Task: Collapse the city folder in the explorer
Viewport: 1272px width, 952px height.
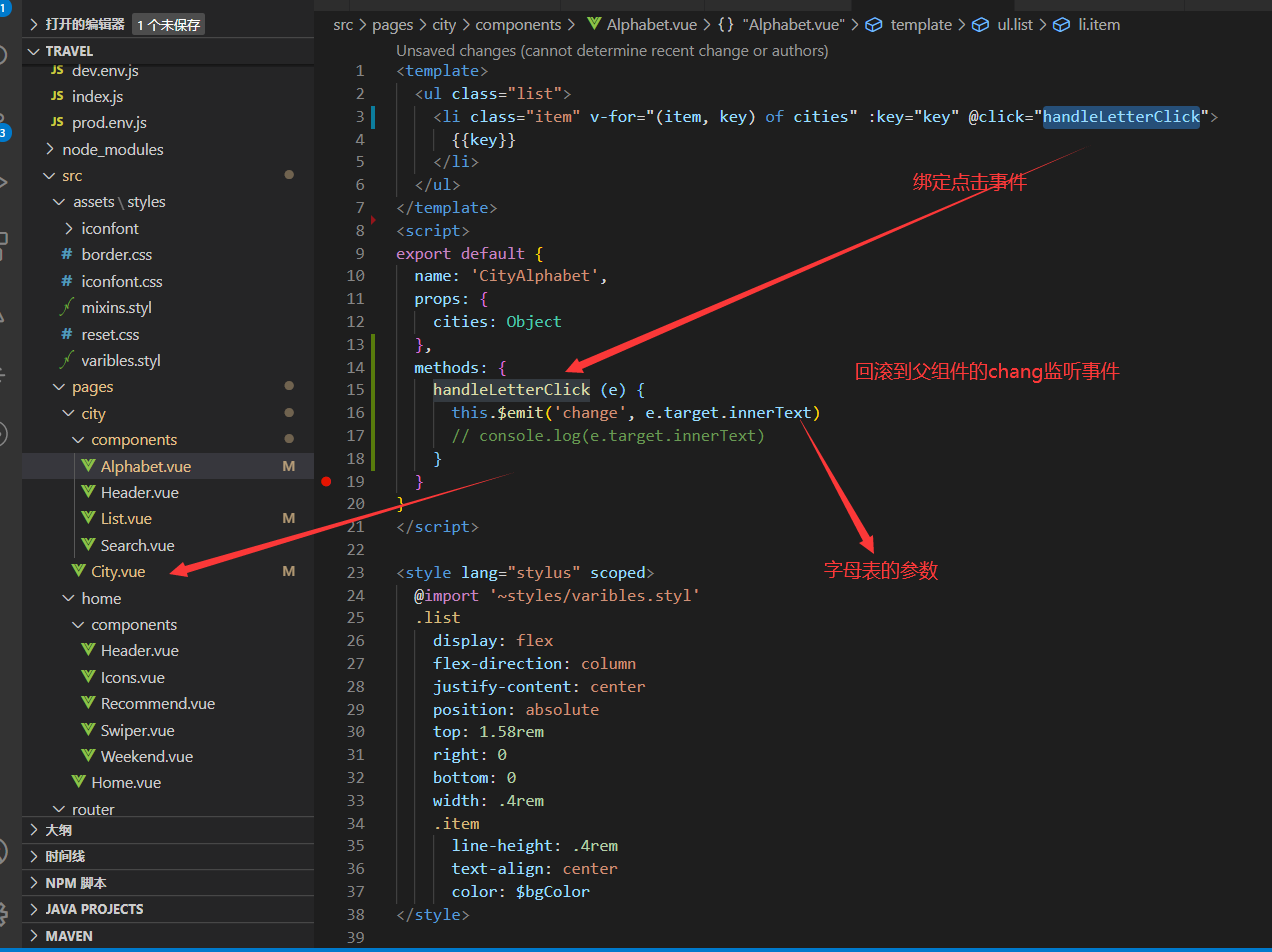Action: [69, 414]
